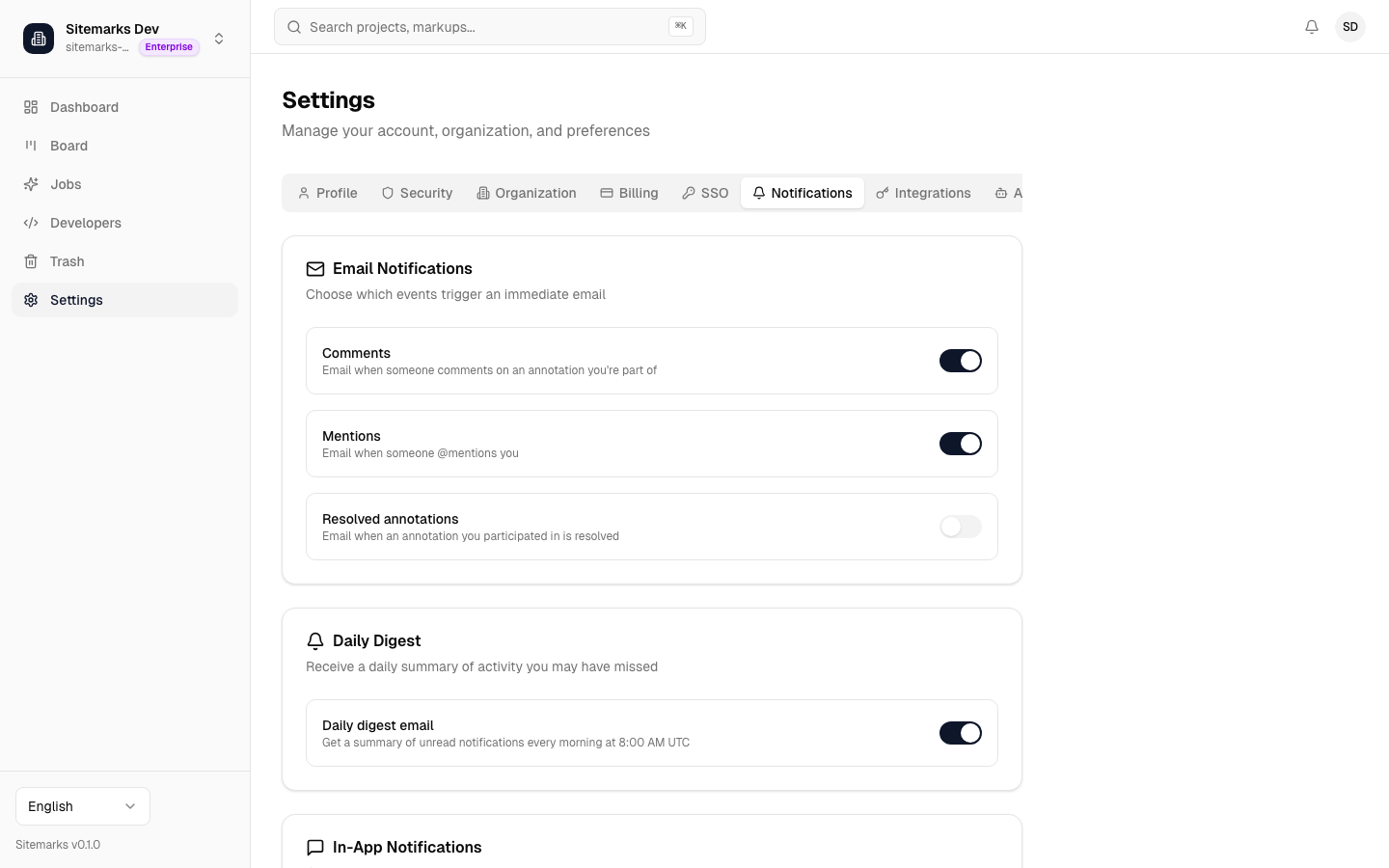The width and height of the screenshot is (1389, 868).
Task: Switch to the Billing tab
Action: (629, 193)
